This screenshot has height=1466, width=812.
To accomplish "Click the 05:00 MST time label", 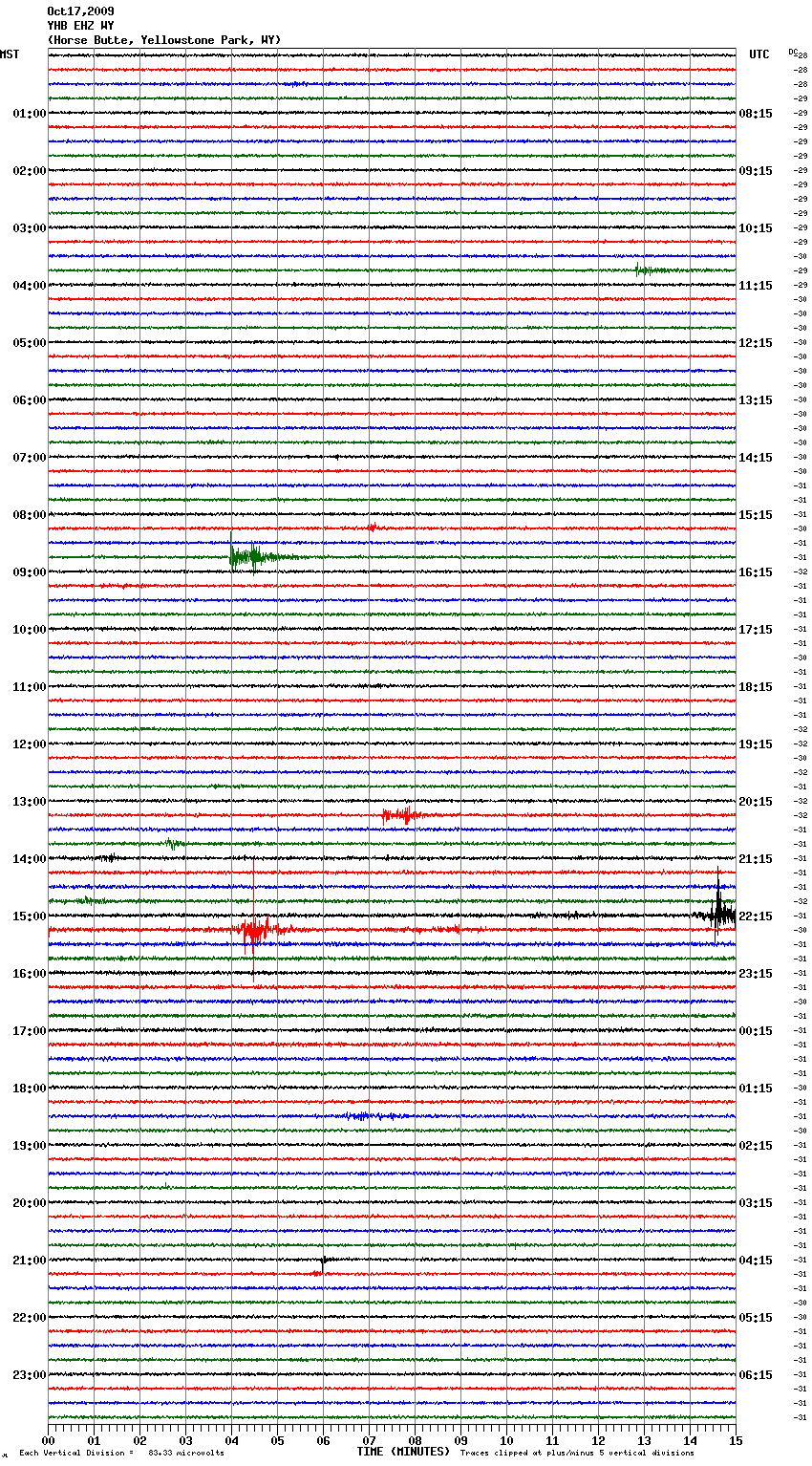I will [x=30, y=343].
